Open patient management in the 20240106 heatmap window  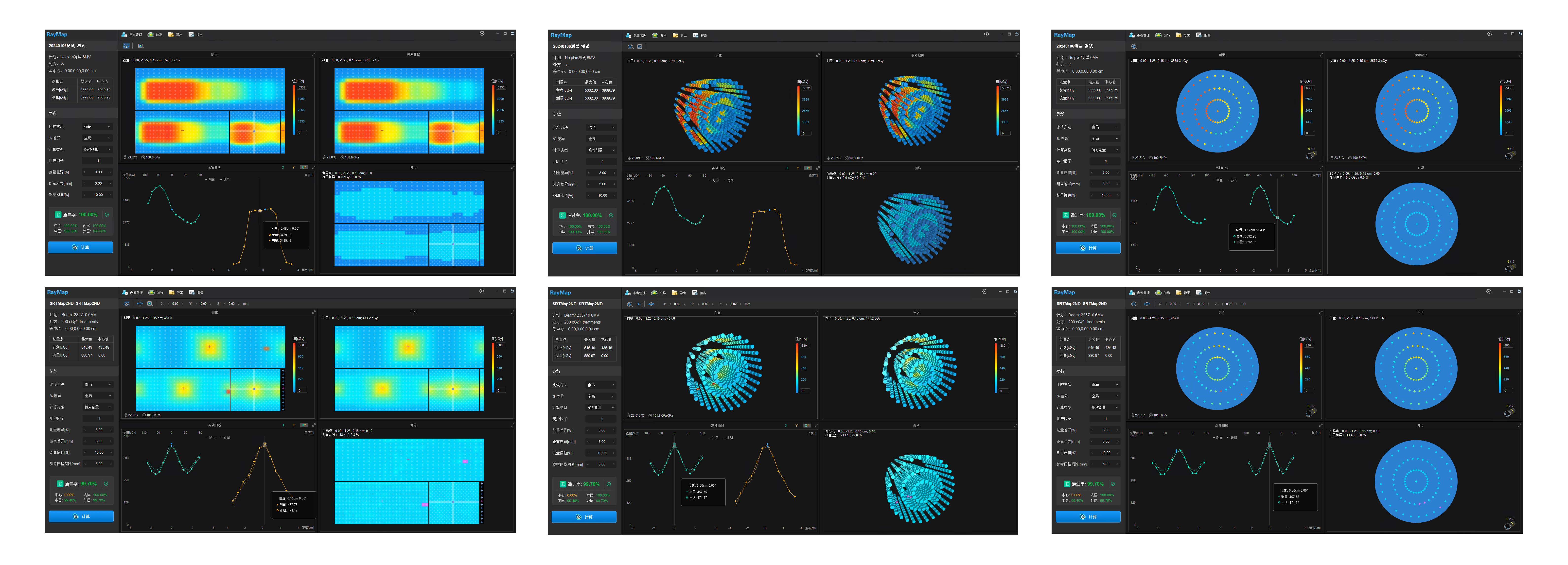point(131,35)
